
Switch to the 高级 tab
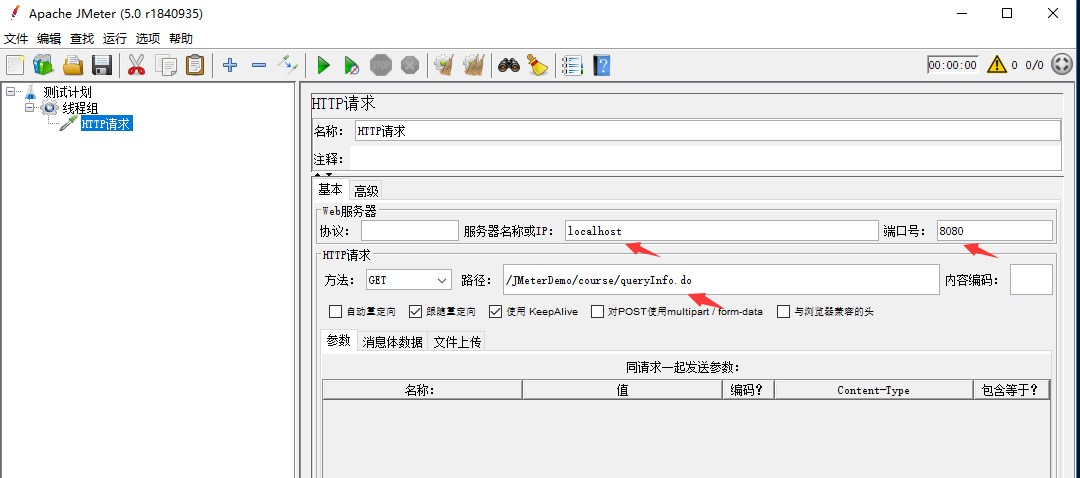(x=366, y=190)
